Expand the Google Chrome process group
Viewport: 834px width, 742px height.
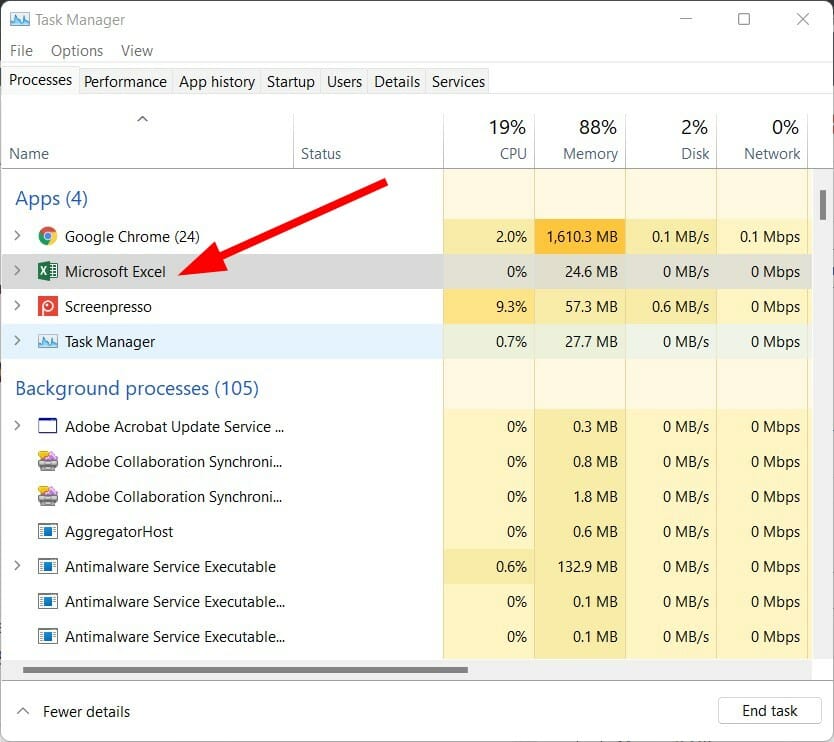point(18,236)
